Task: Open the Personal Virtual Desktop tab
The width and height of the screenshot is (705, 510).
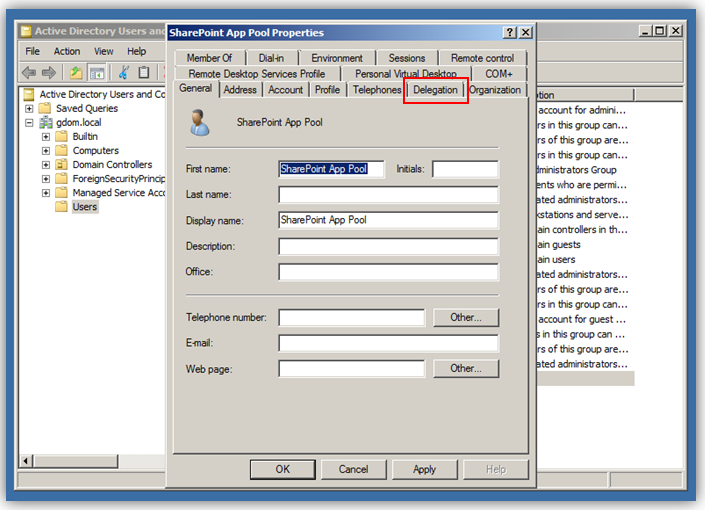Action: pos(406,73)
